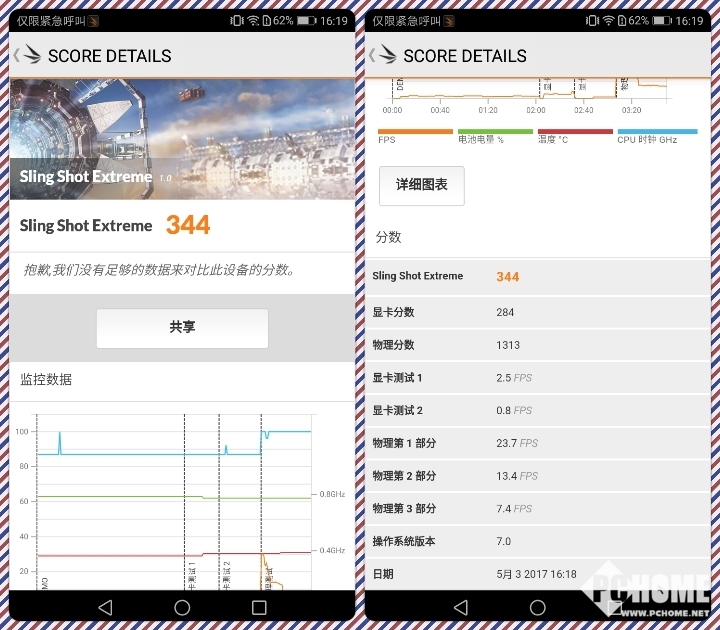Tap Android back button on right phone
The height and width of the screenshot is (630, 720).
461,608
